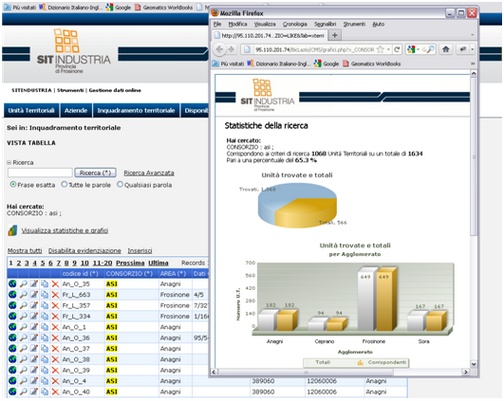Click the Inserisci link
Image resolution: width=504 pixels, height=401 pixels.
point(140,251)
